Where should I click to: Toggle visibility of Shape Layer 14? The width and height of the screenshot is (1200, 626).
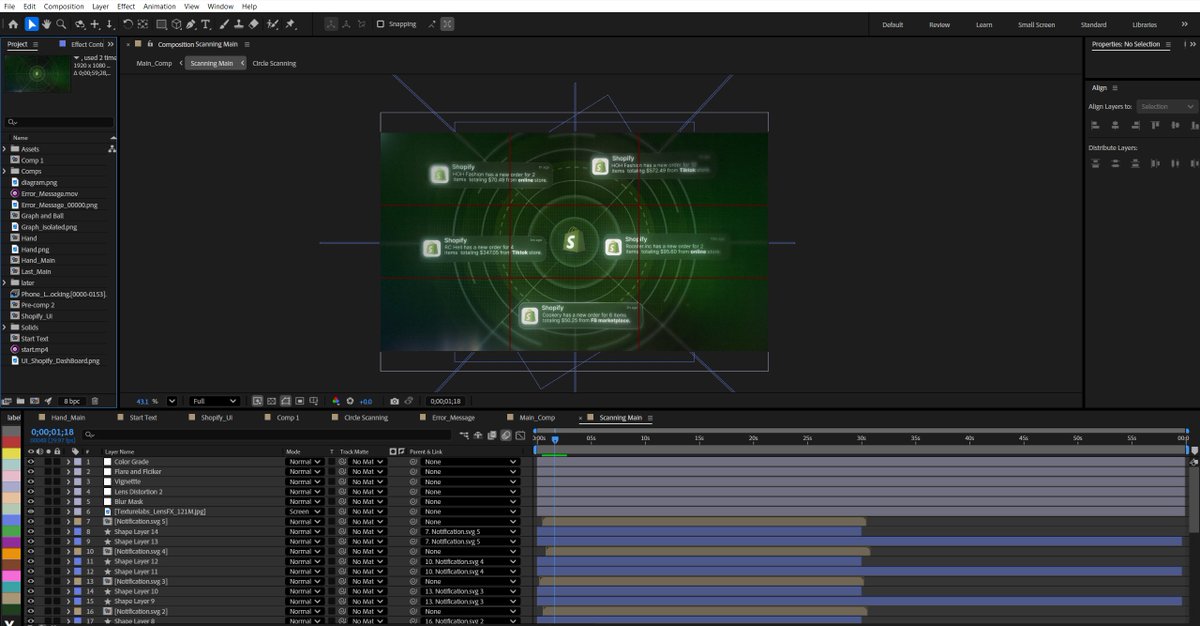(x=31, y=532)
